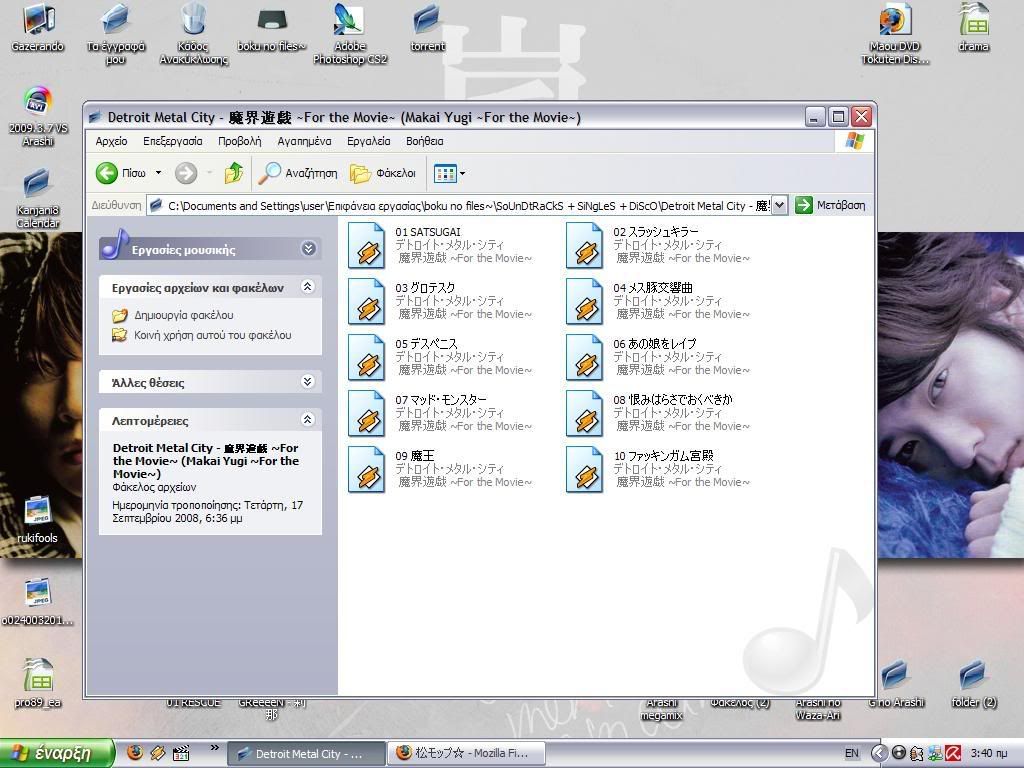Image resolution: width=1024 pixels, height=768 pixels.
Task: Select the pro89_ea desktop icon
Action: 37,683
